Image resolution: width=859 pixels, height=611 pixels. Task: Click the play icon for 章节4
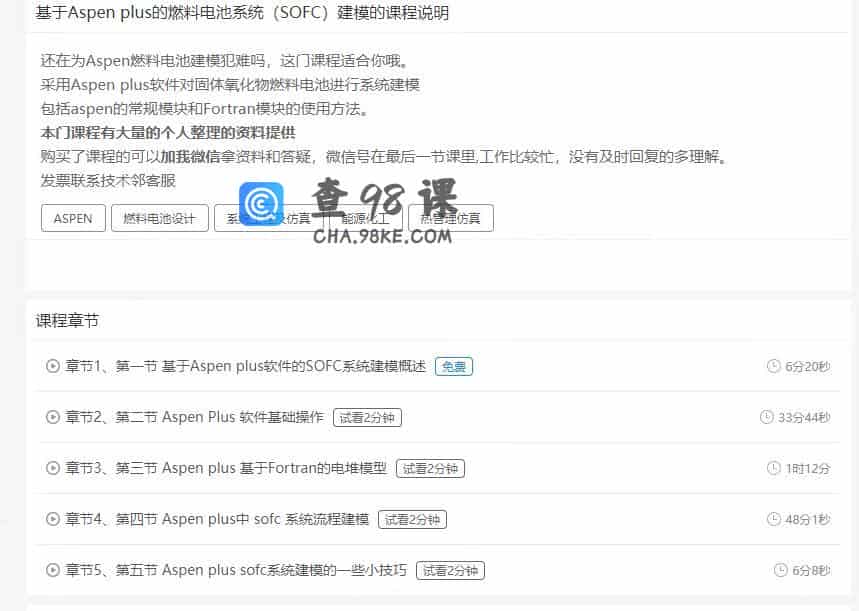pos(53,519)
